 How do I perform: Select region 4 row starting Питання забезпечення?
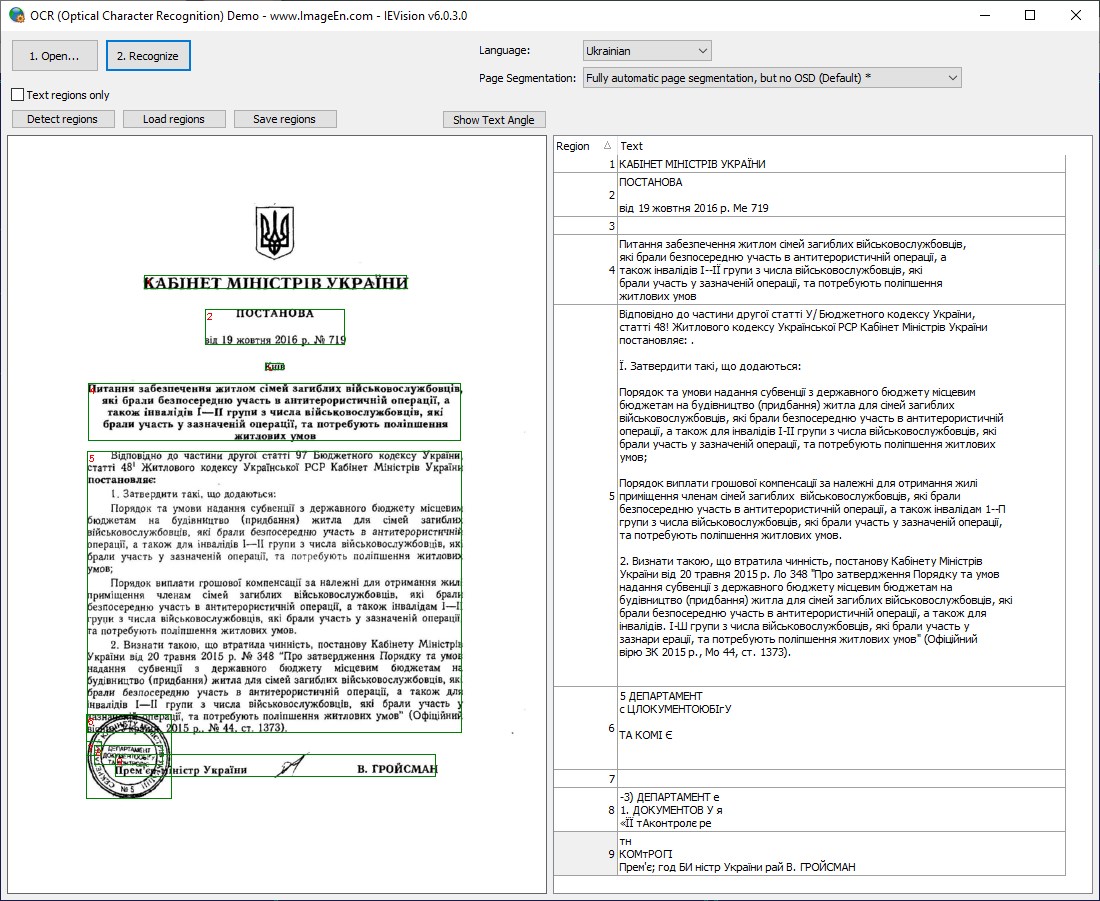point(810,270)
